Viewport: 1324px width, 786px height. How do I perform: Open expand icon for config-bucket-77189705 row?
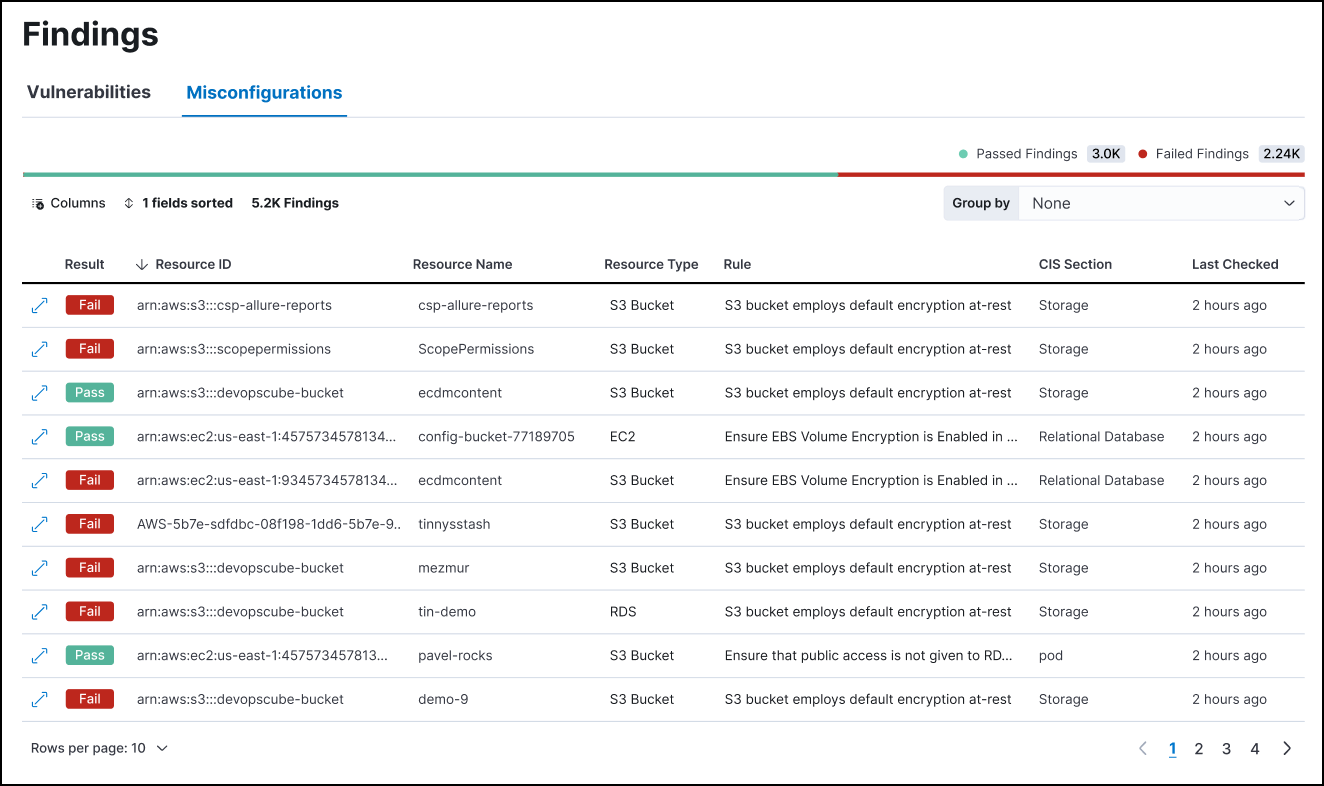[40, 437]
